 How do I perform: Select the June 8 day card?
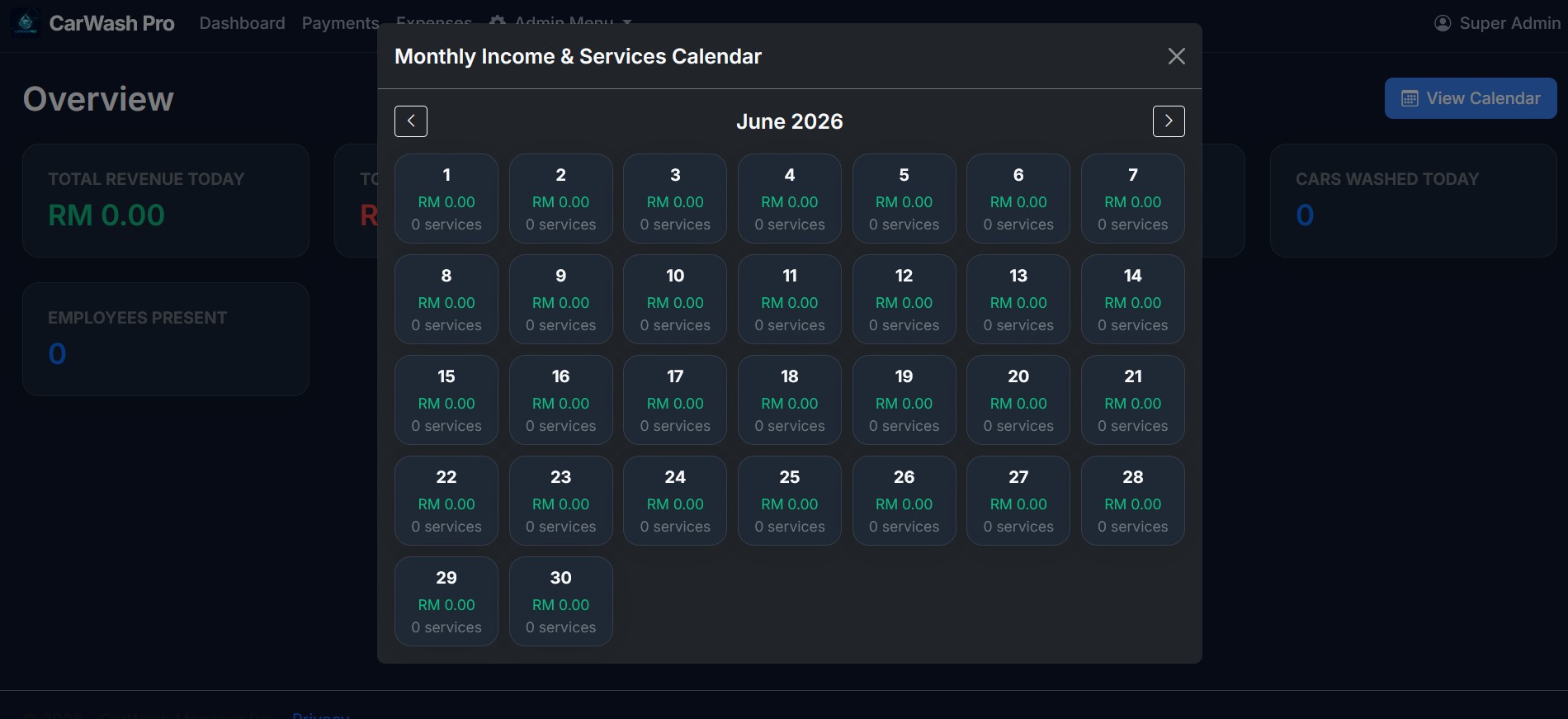tap(446, 299)
